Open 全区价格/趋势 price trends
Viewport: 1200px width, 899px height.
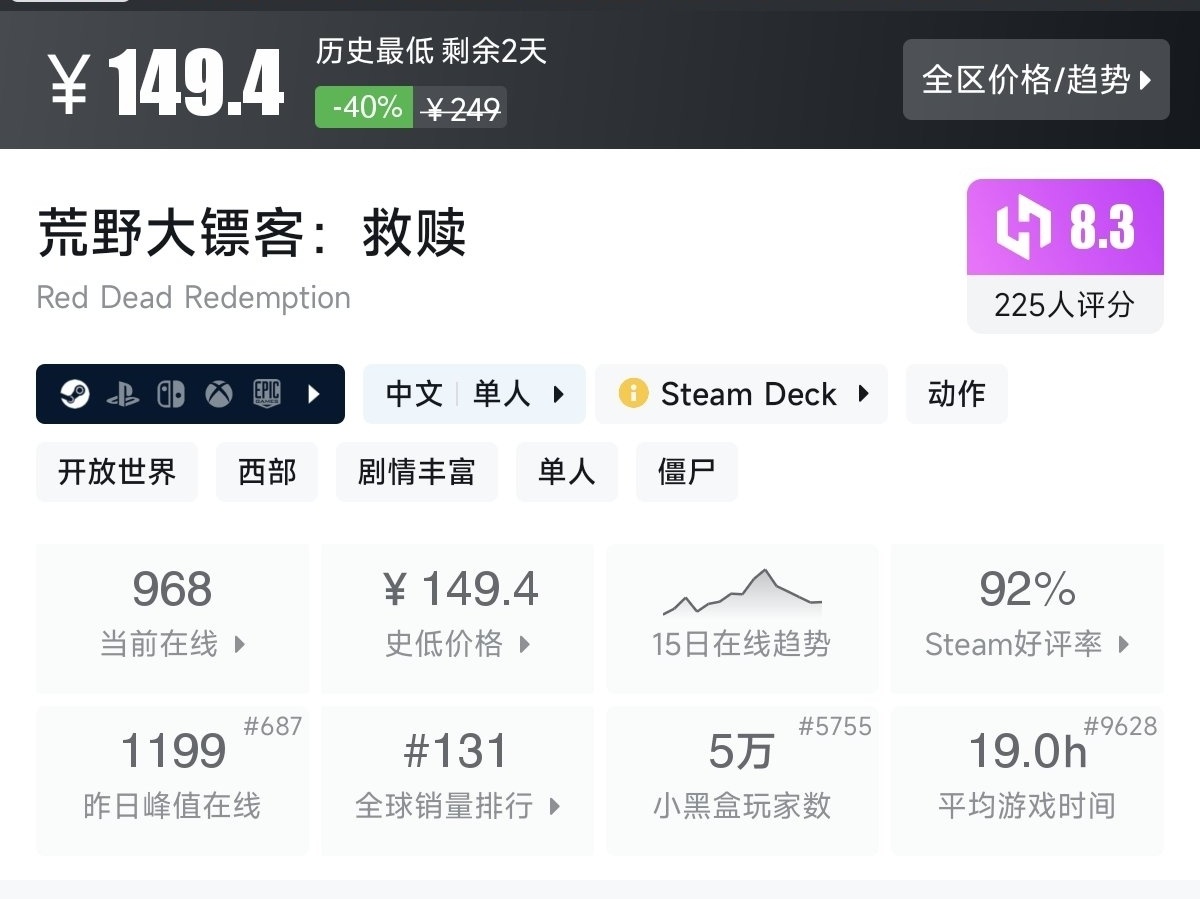pos(1036,80)
